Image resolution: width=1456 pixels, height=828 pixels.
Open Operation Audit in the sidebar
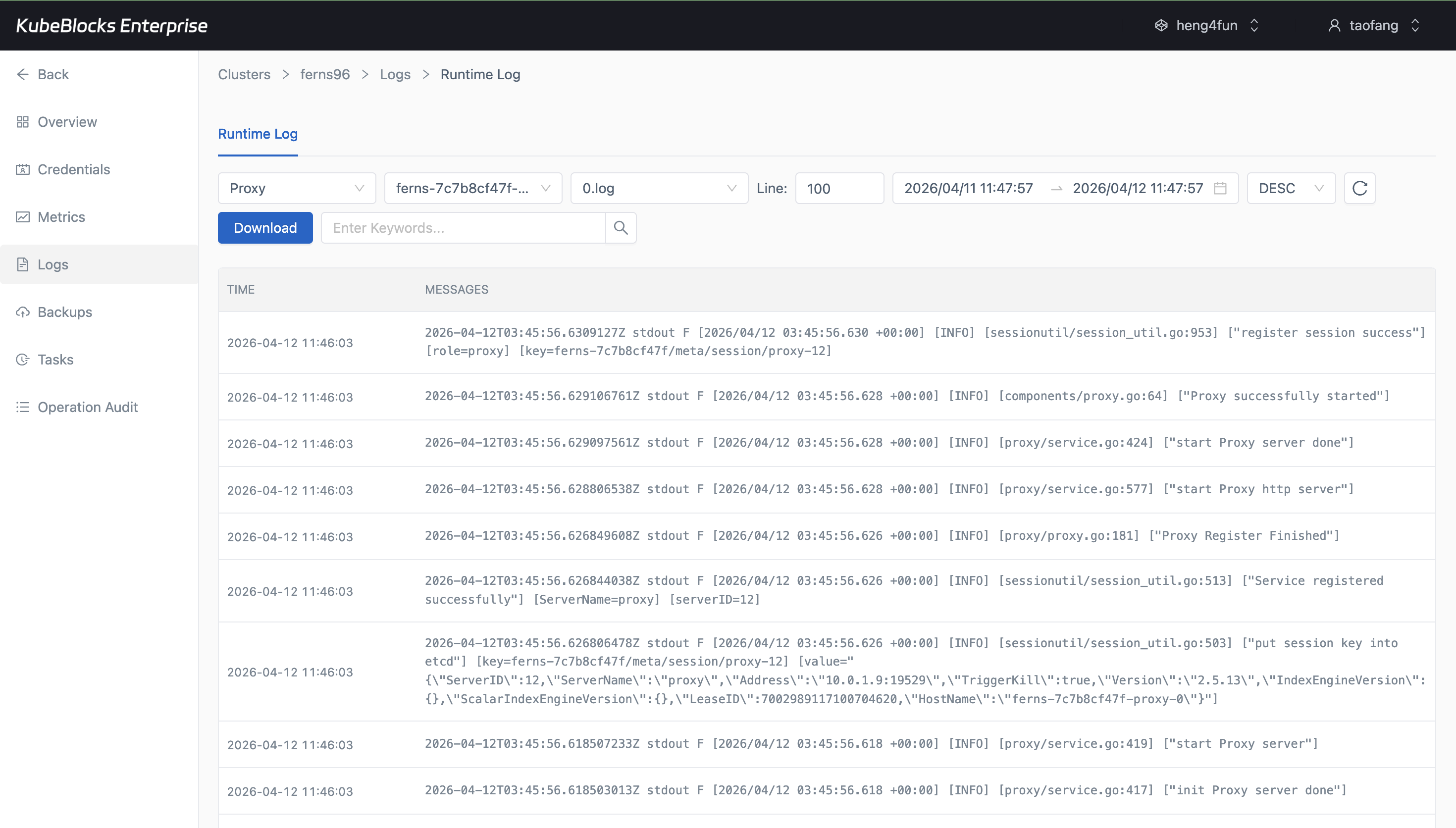pos(88,407)
